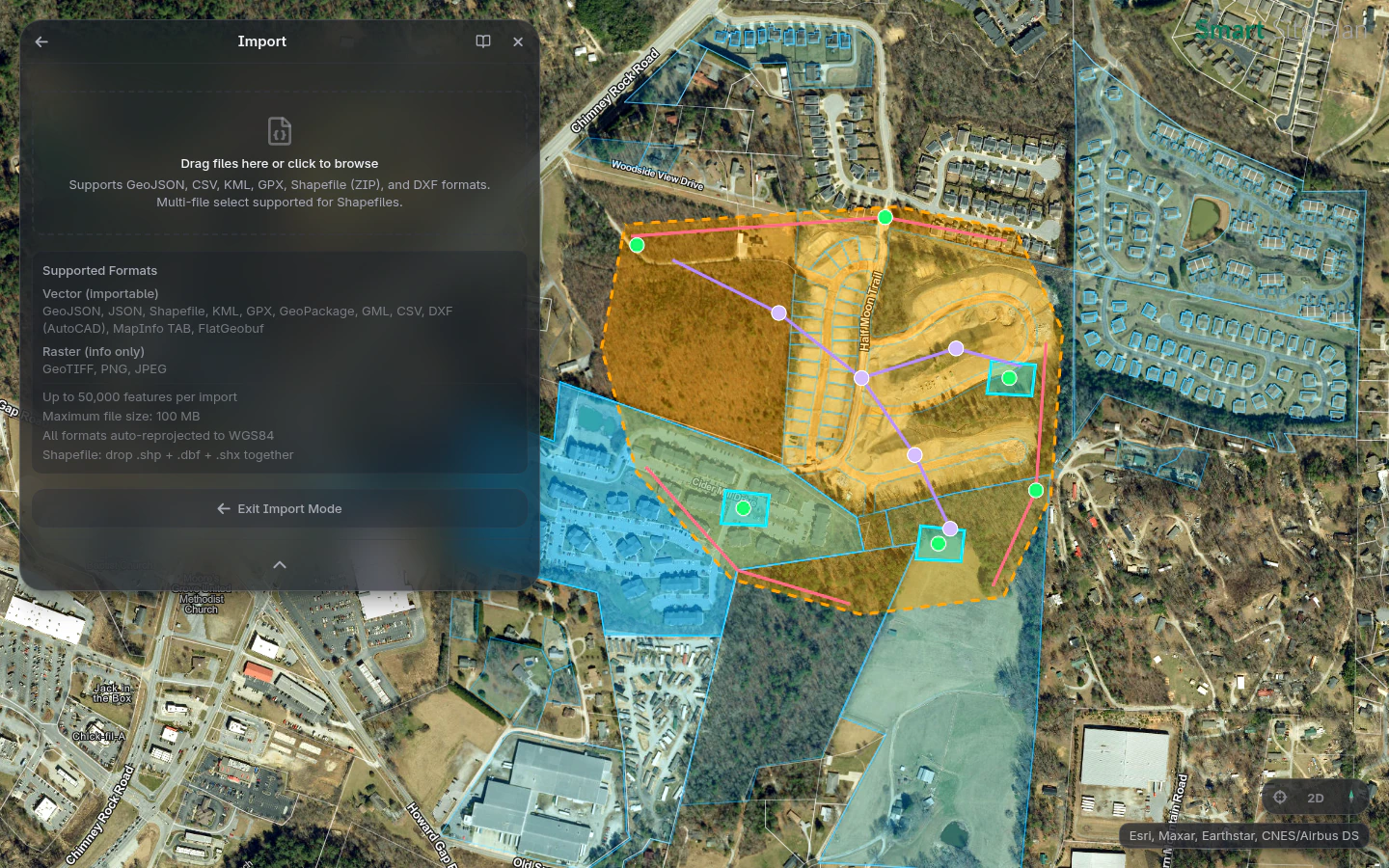
Task: Center map with the locate crosshair icon
Action: click(1280, 797)
